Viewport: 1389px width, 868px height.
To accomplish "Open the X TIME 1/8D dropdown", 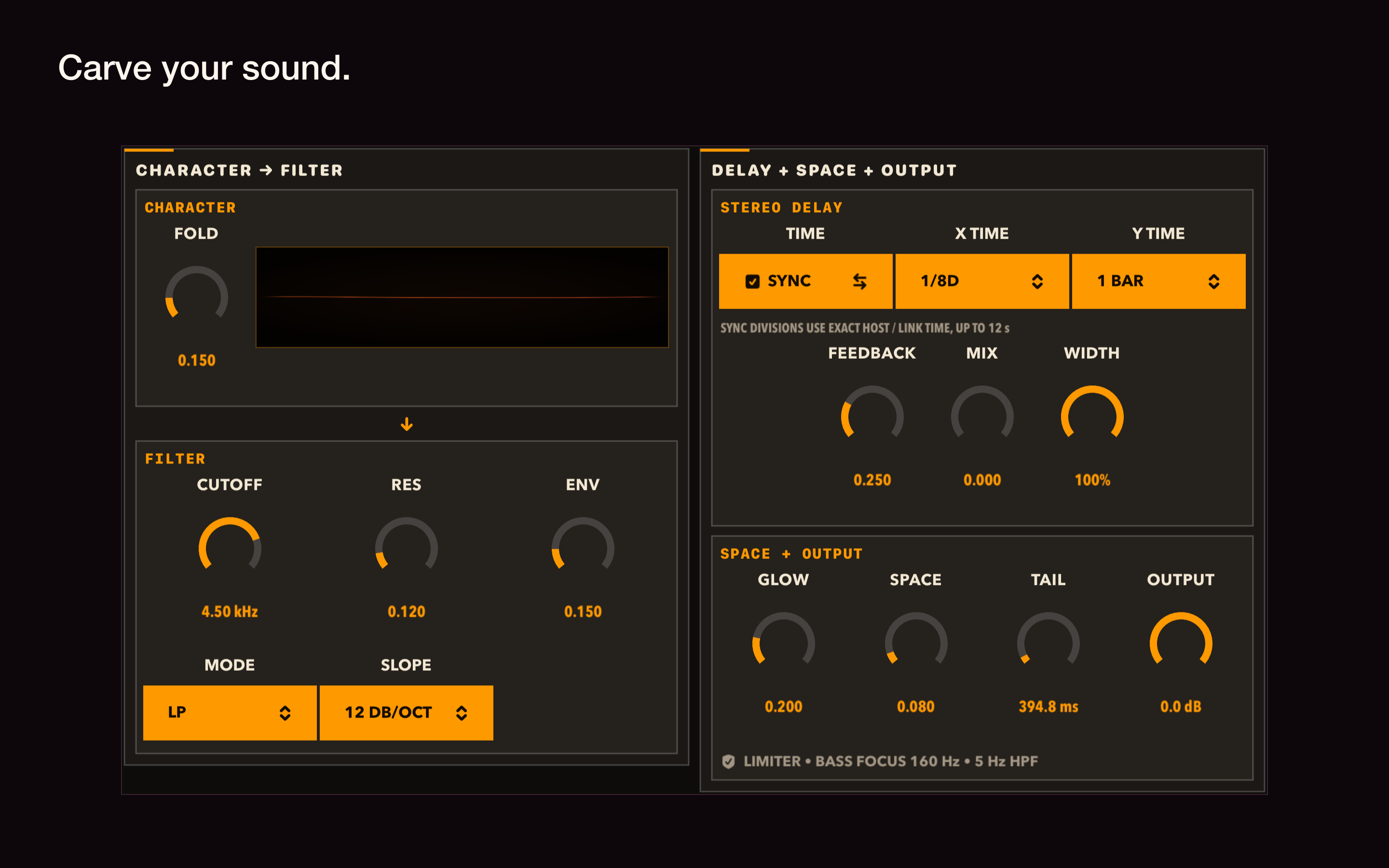I will pyautogui.click(x=981, y=281).
